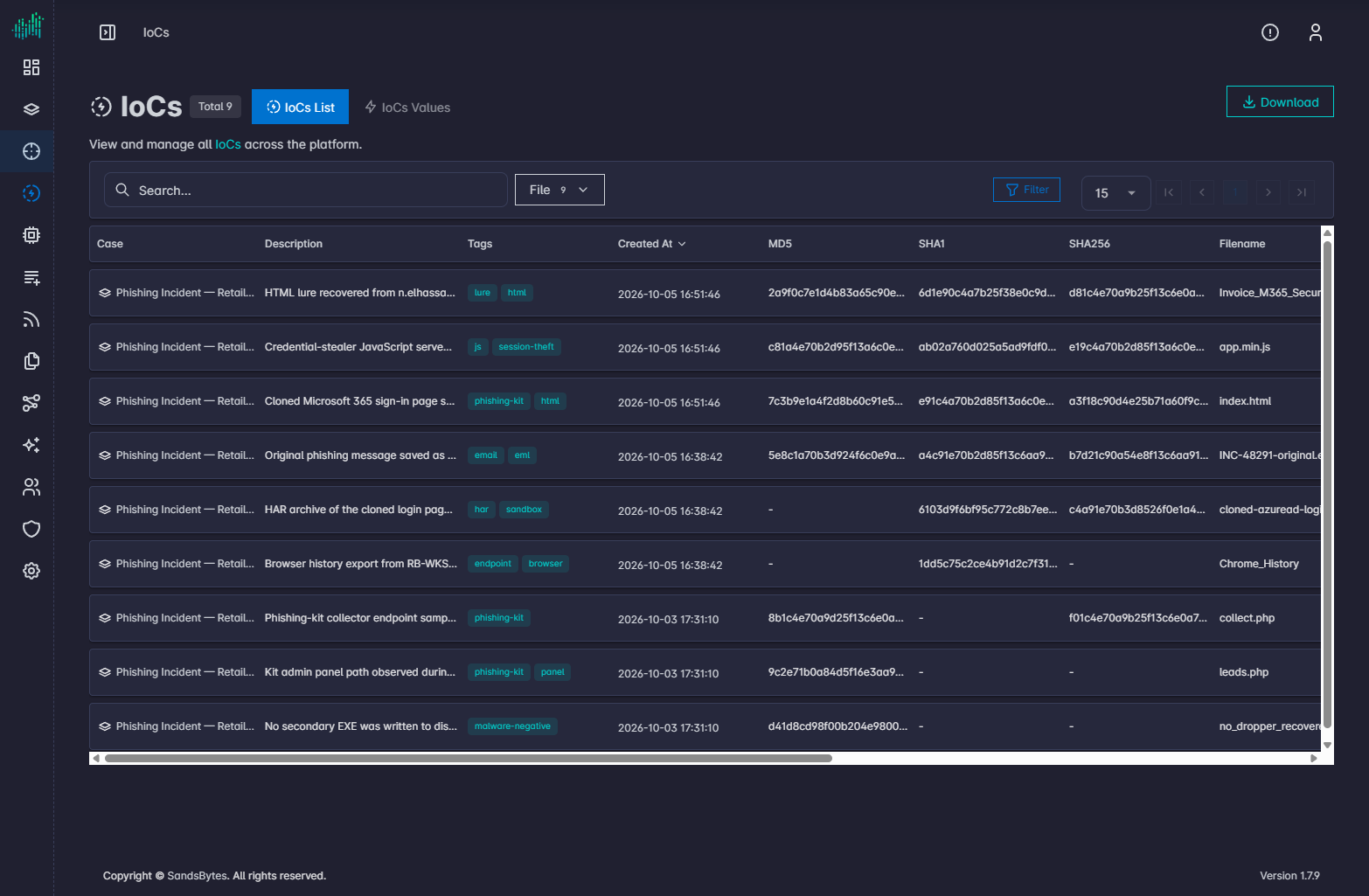Toggle the sidebar panel icon near IoCs breadcrumb
1369x896 pixels.
[x=108, y=32]
